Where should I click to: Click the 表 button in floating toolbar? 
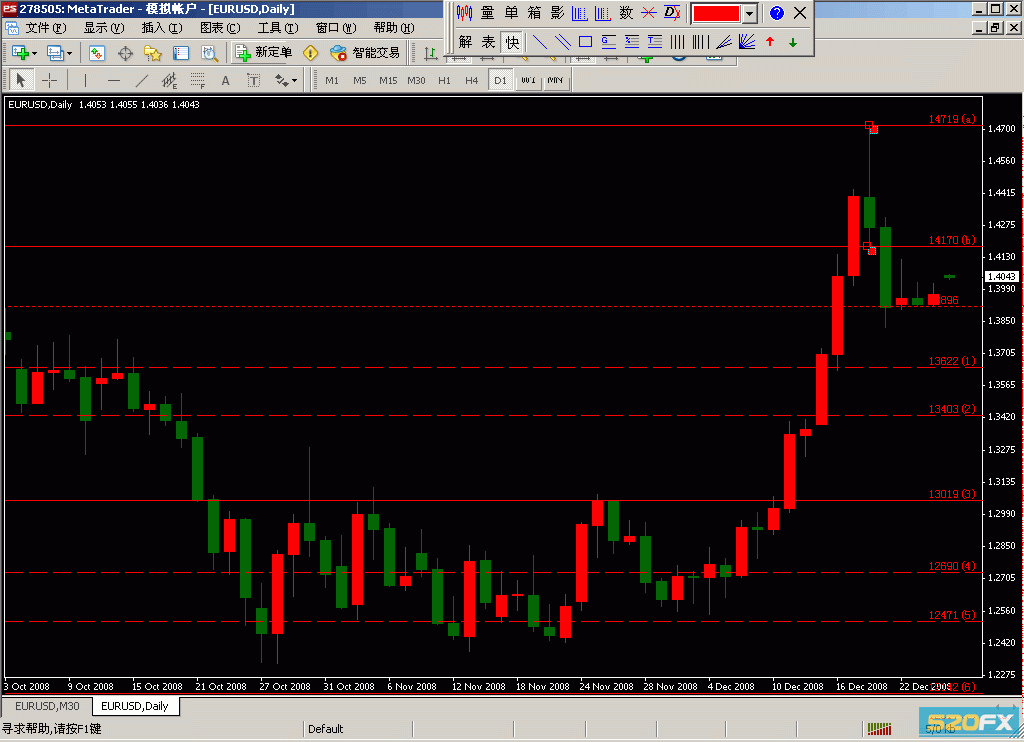(488, 42)
